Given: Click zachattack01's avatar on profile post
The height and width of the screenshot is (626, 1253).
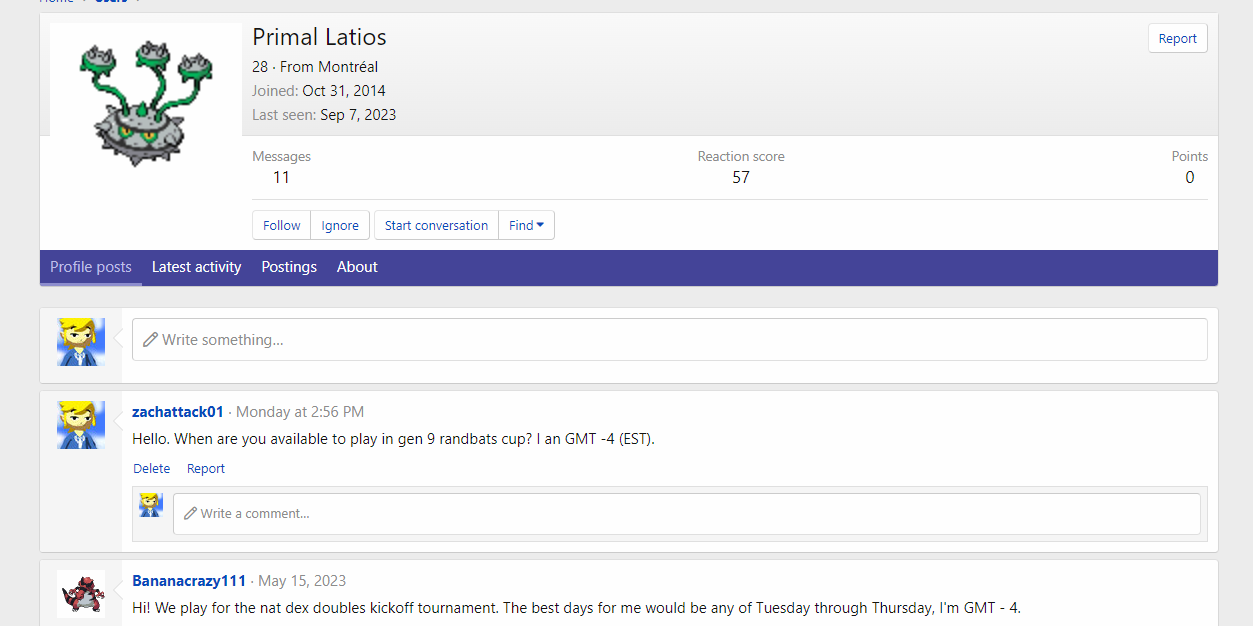Looking at the screenshot, I should pyautogui.click(x=81, y=425).
